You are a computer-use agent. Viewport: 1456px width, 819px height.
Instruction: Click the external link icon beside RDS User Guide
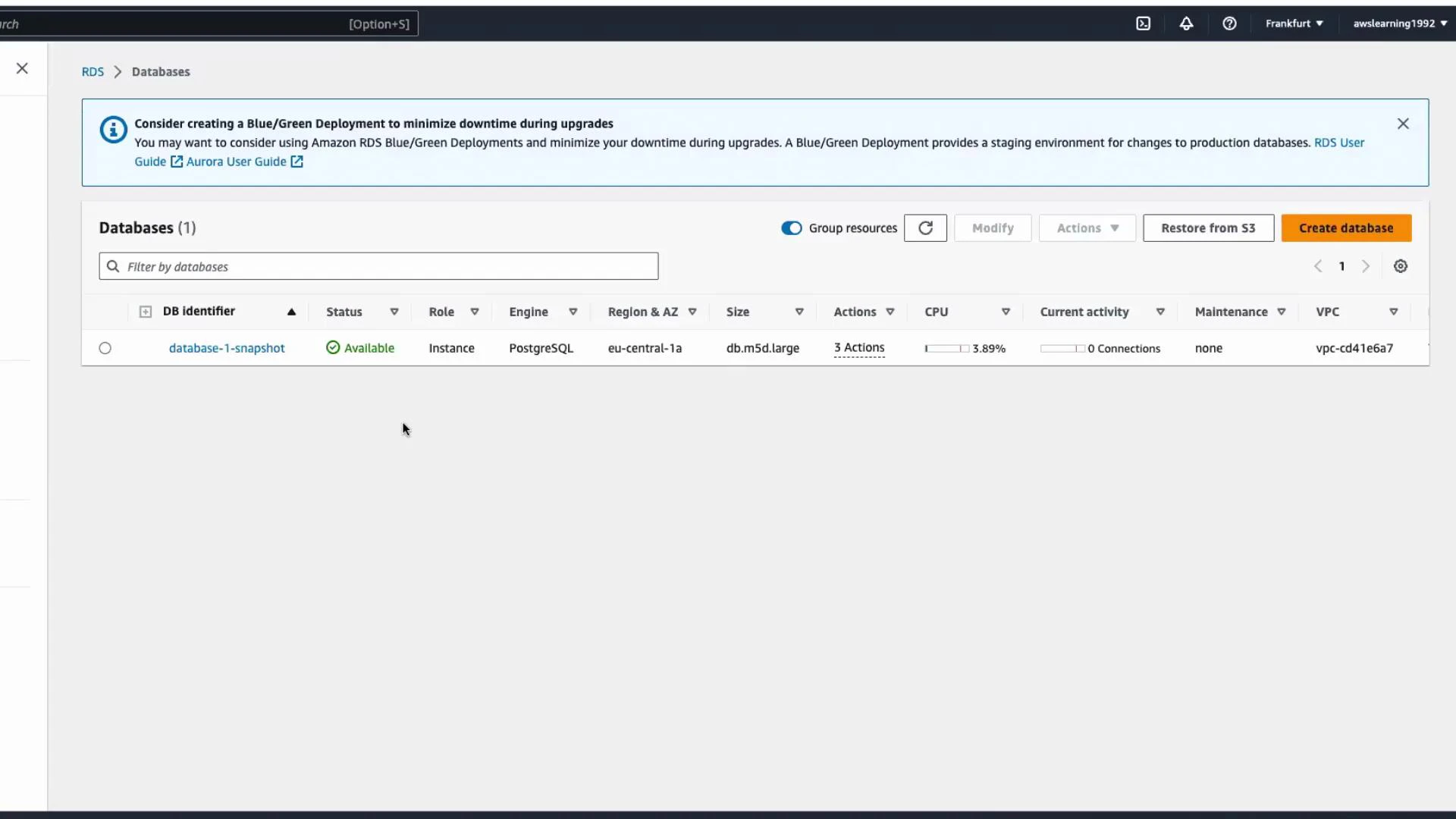175,162
